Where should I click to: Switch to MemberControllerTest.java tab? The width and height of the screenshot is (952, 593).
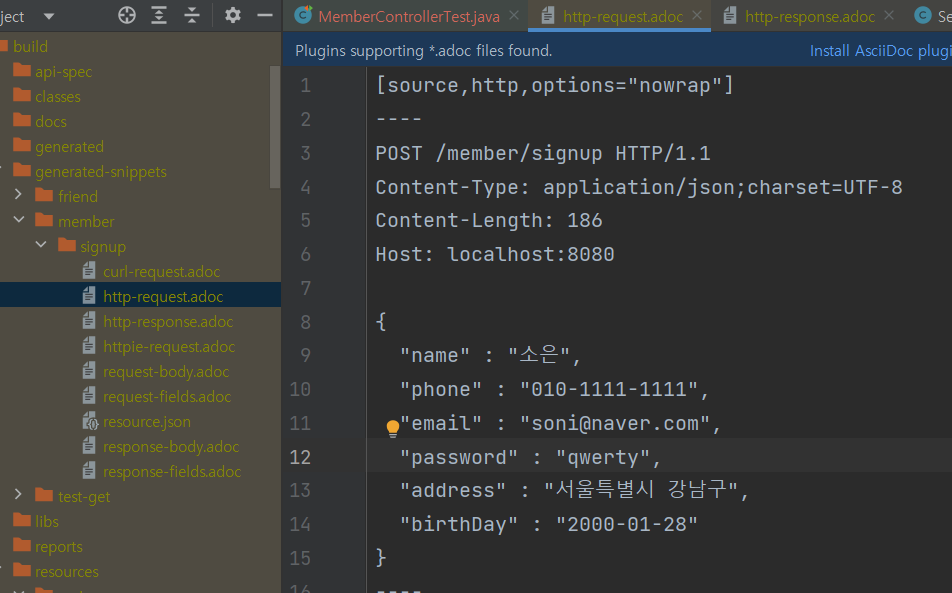(x=409, y=16)
